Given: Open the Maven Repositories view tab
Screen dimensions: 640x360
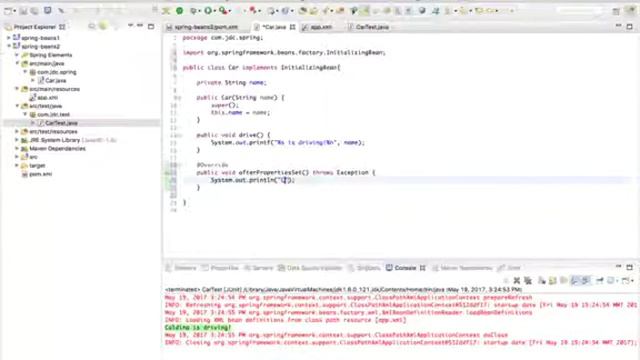Looking at the screenshot, I should click(x=462, y=268).
